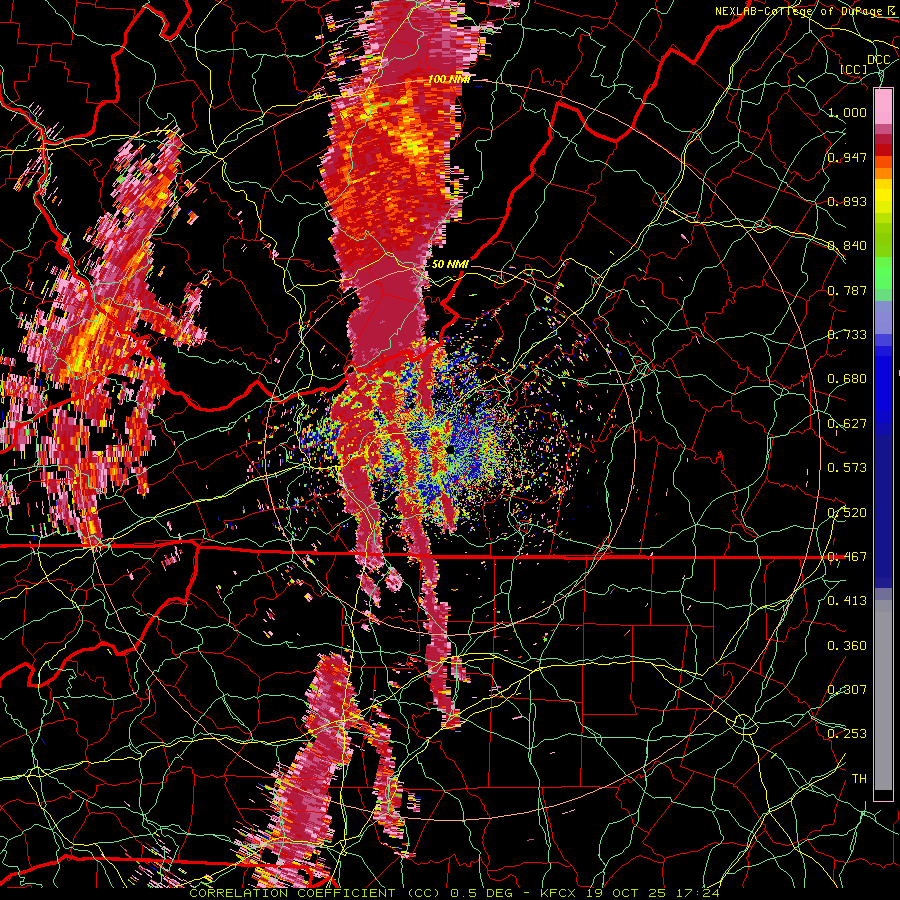Click the TH label on the scale
The image size is (900, 900).
(859, 779)
